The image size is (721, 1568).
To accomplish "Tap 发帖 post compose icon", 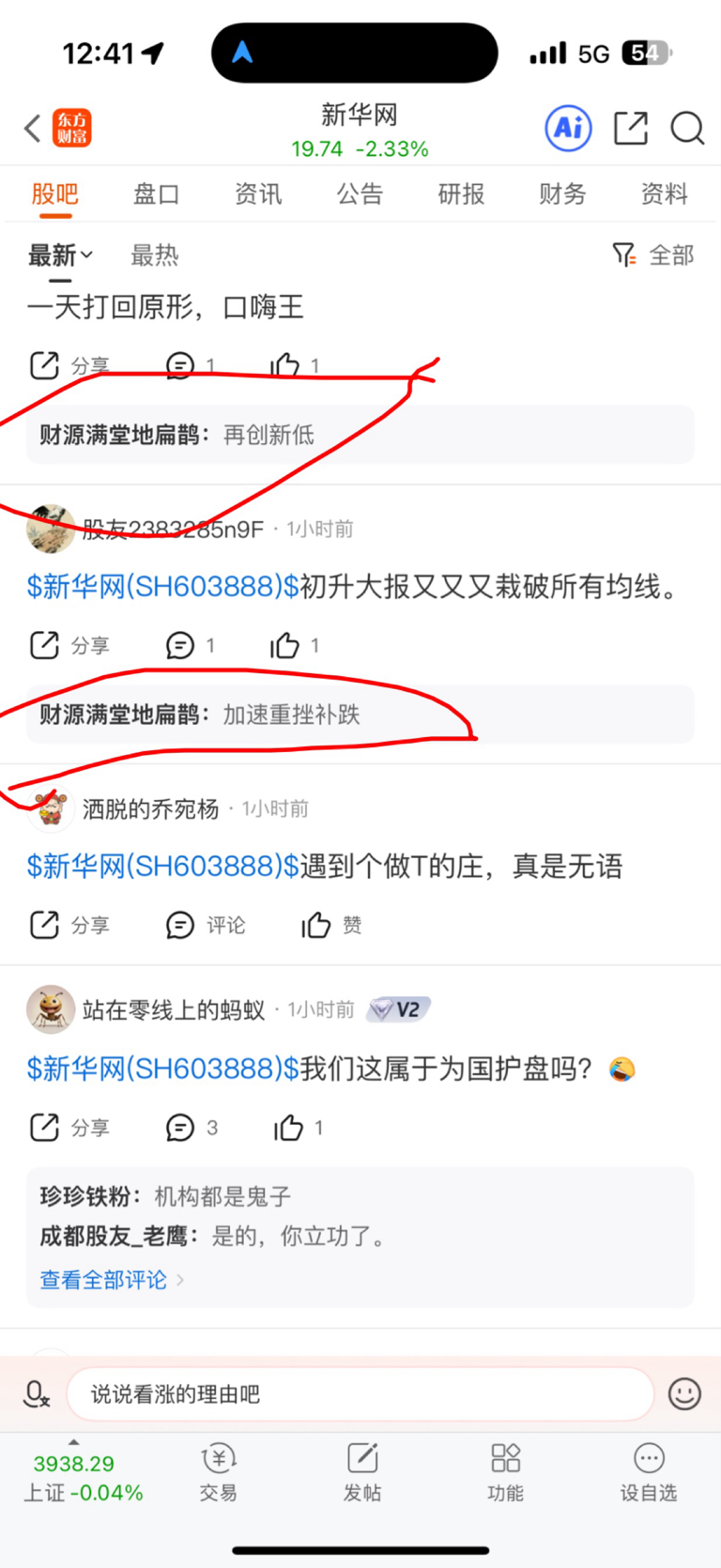I will (362, 1472).
